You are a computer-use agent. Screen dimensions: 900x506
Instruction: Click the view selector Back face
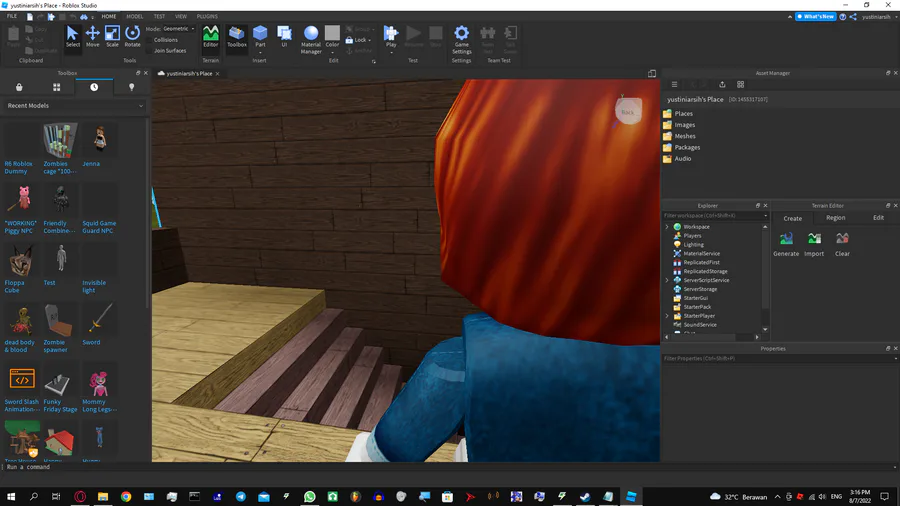pyautogui.click(x=628, y=112)
